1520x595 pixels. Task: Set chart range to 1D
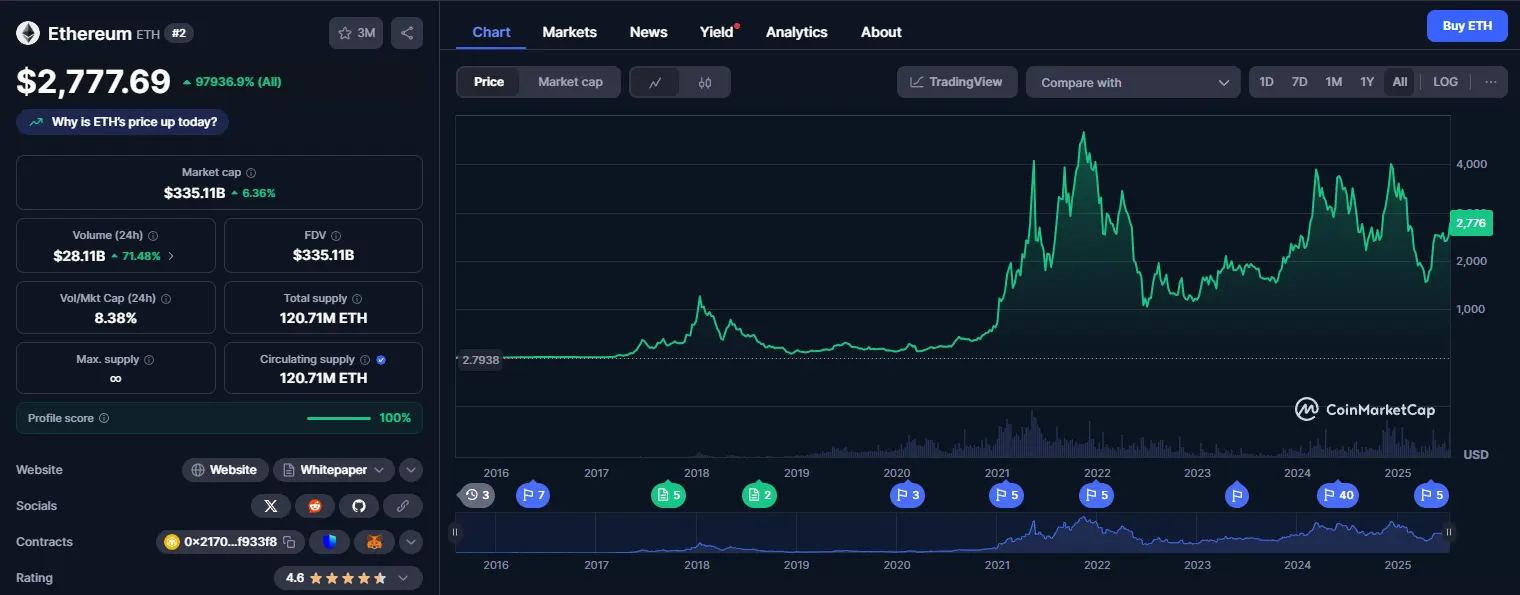click(1266, 82)
